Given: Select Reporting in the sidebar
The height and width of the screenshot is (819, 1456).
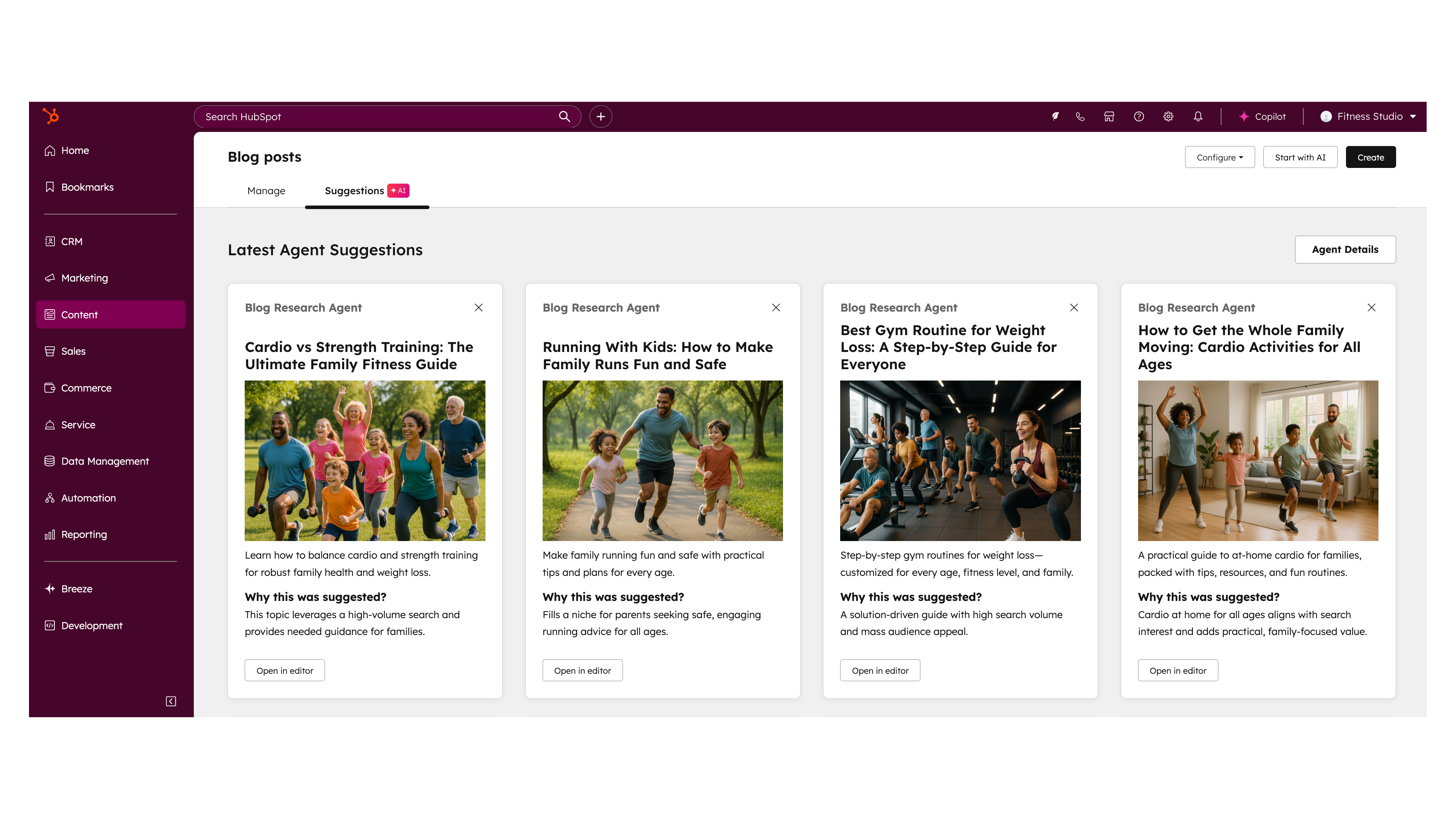Looking at the screenshot, I should pyautogui.click(x=83, y=534).
